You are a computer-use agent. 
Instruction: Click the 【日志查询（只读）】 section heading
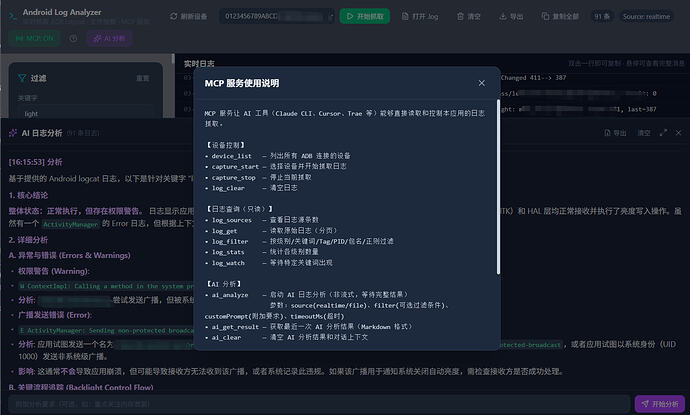click(x=240, y=209)
